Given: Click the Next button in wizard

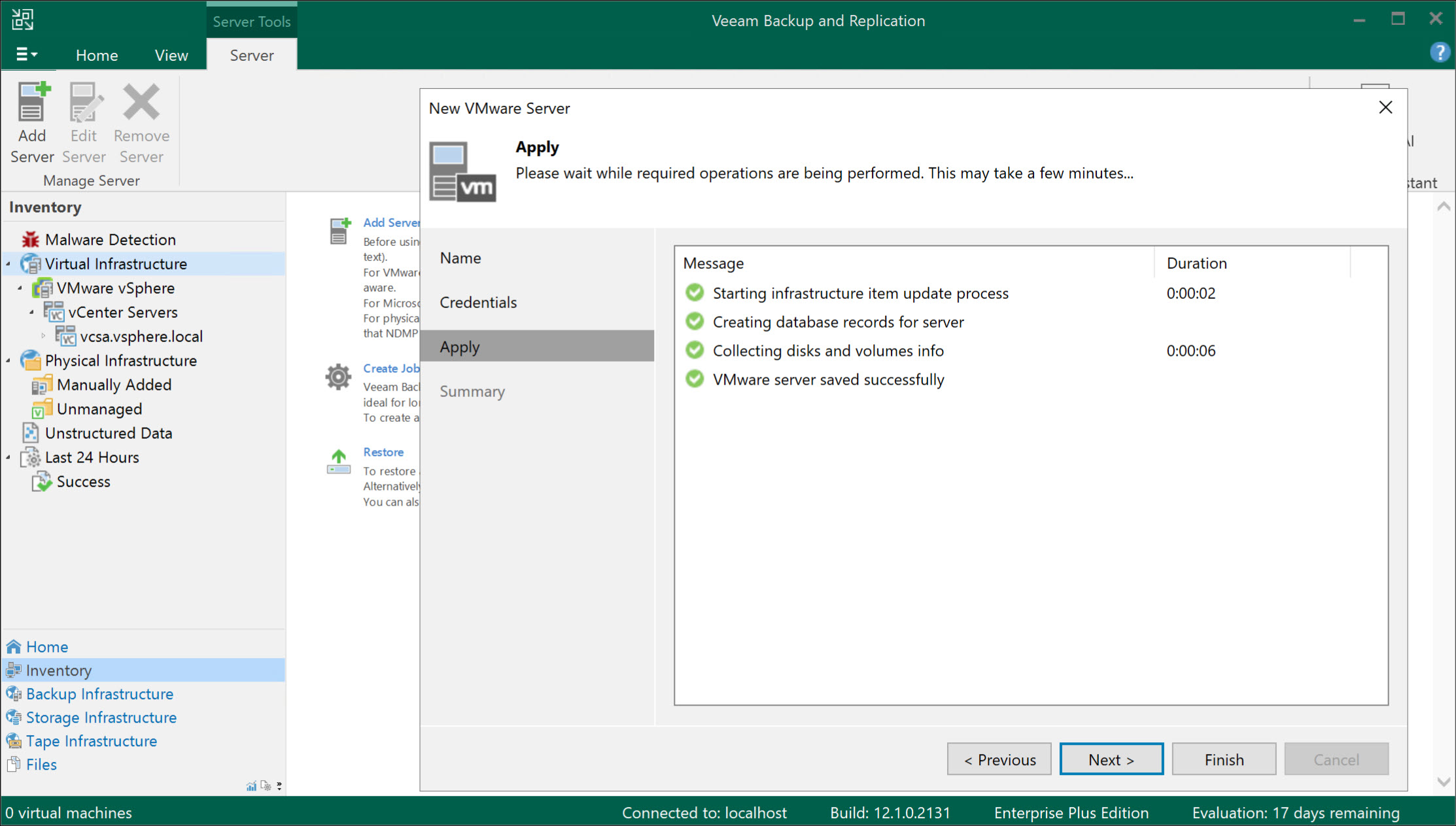Looking at the screenshot, I should [x=1111, y=759].
